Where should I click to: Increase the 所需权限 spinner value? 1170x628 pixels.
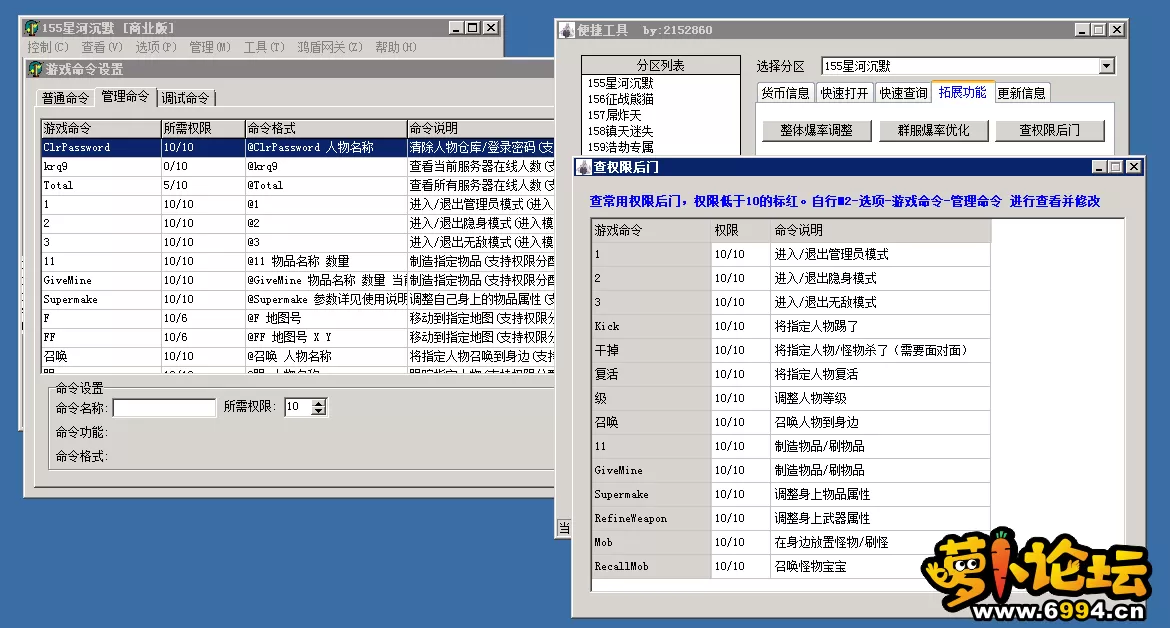click(319, 403)
